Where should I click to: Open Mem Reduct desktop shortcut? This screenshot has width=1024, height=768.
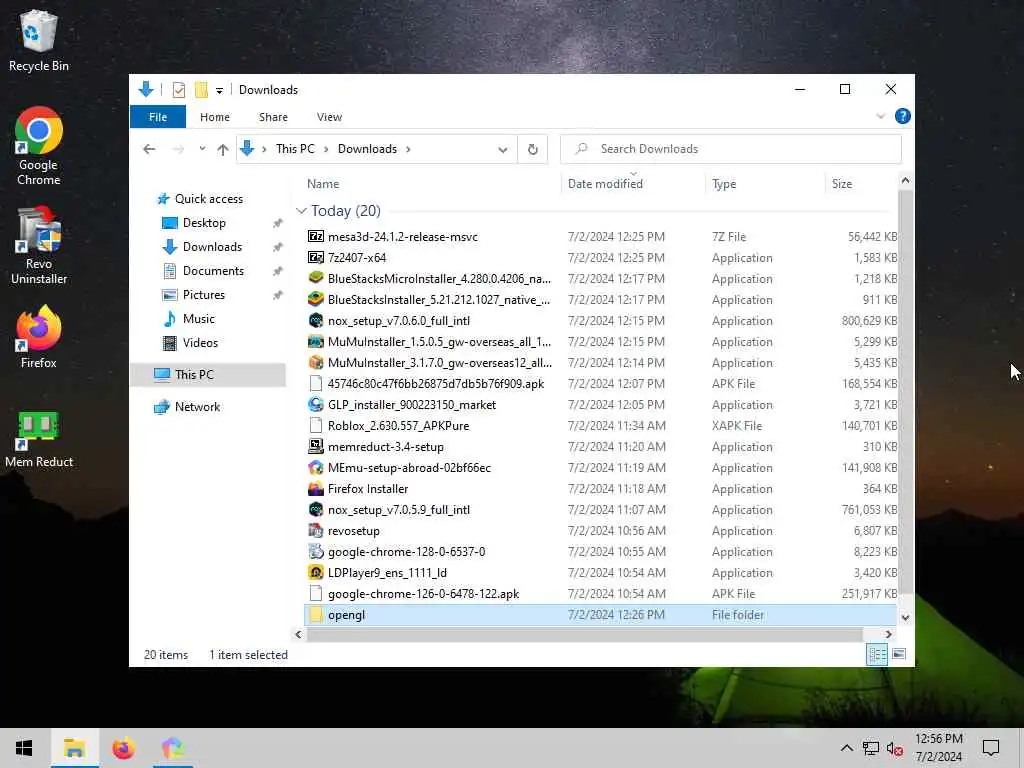(39, 439)
